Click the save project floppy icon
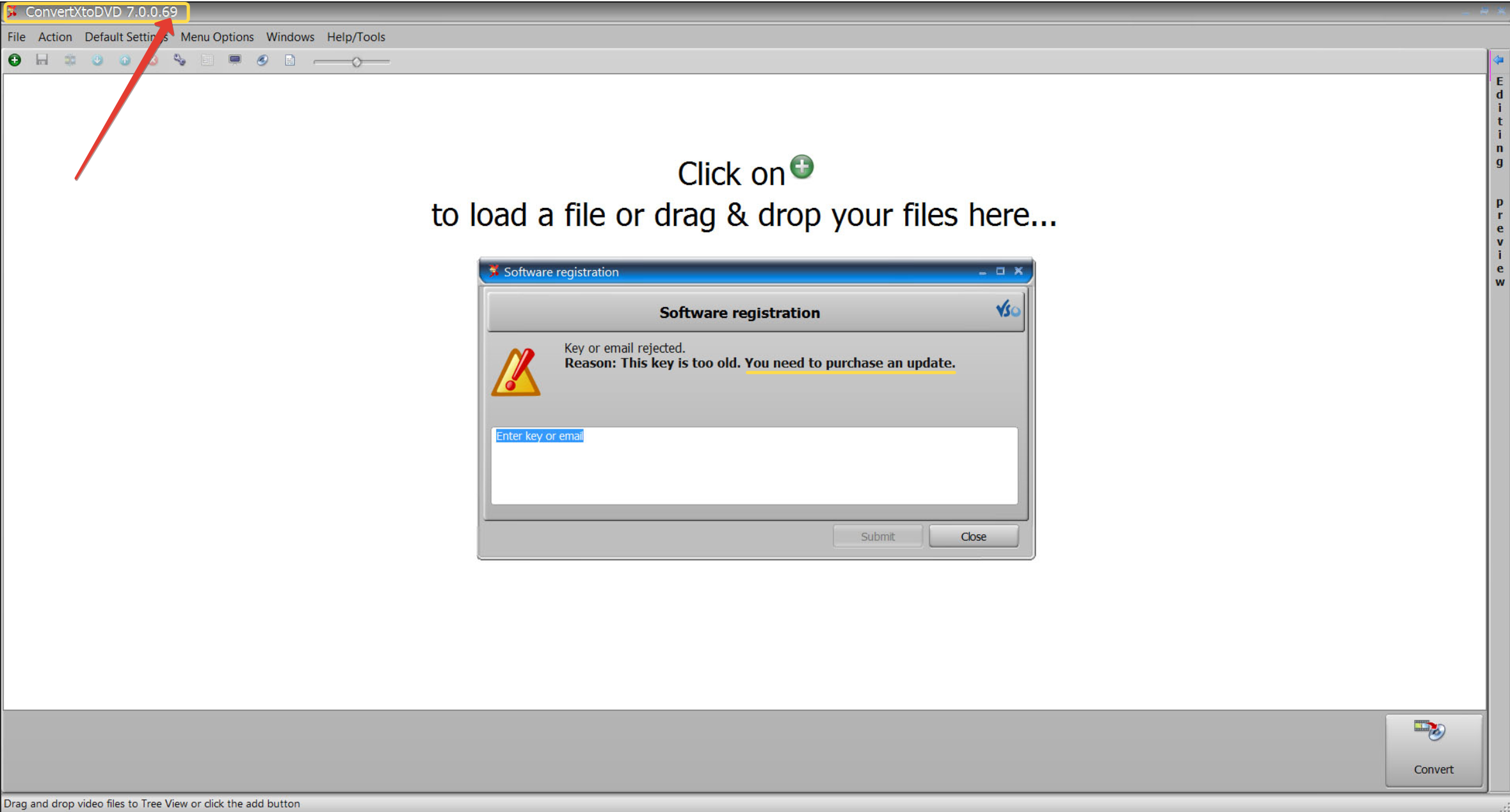This screenshot has width=1510, height=812. point(42,60)
